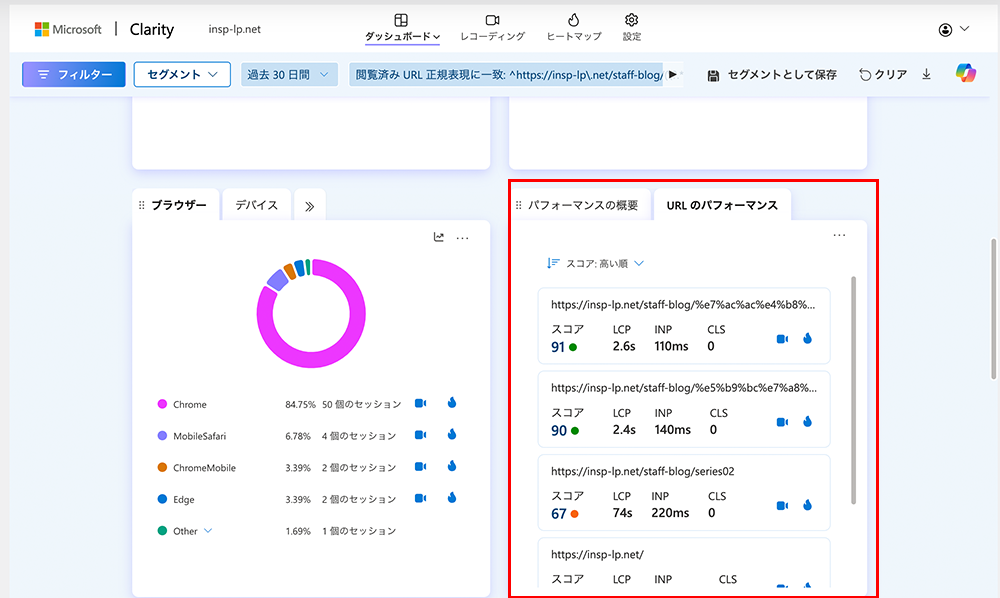Click the drag handle beside パフォーマンスの概要
The image size is (1000, 598).
coord(518,205)
